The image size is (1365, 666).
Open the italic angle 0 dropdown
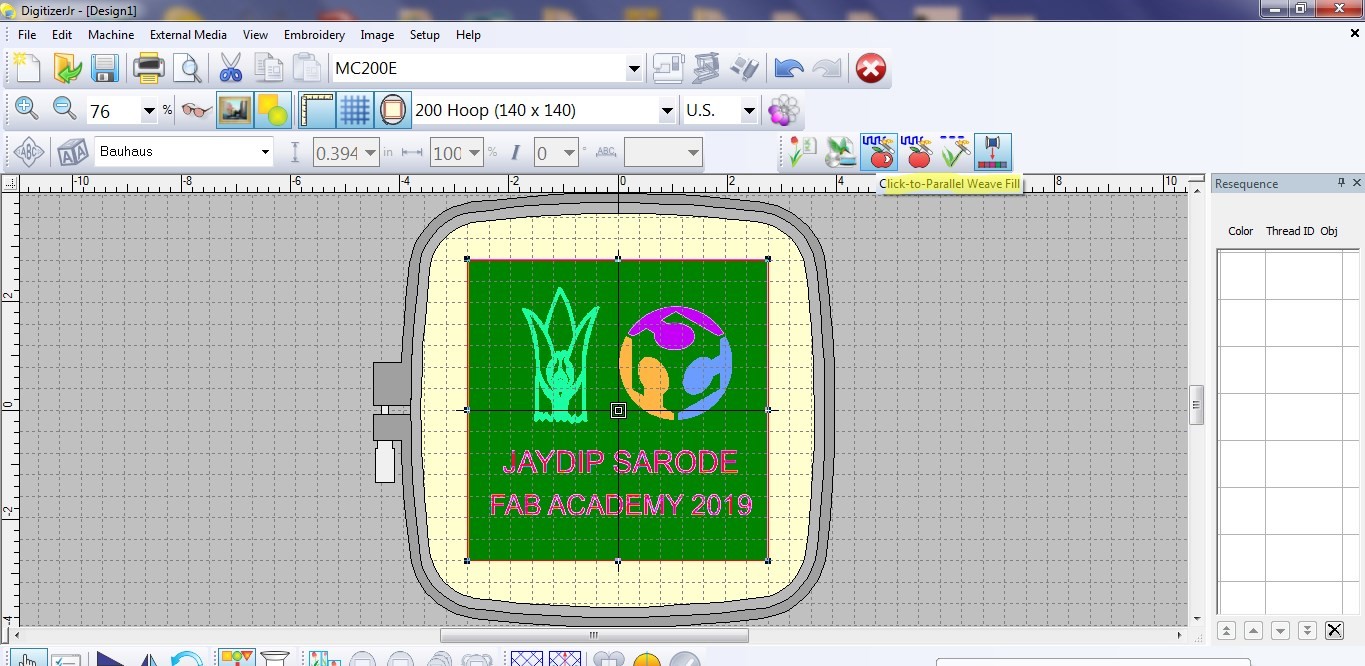570,153
